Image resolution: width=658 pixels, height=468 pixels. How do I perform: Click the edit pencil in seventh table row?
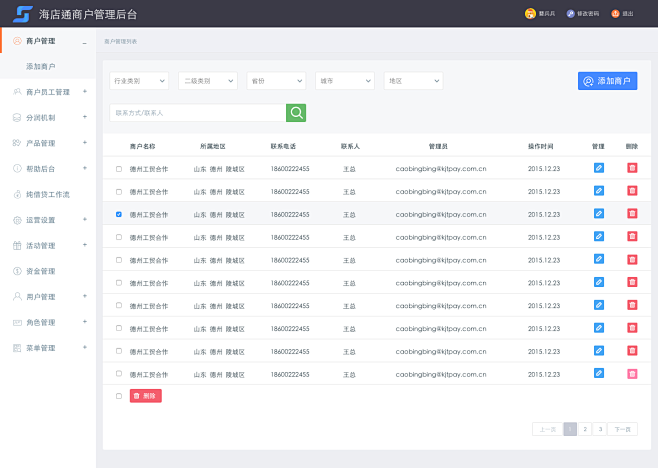[x=599, y=305]
